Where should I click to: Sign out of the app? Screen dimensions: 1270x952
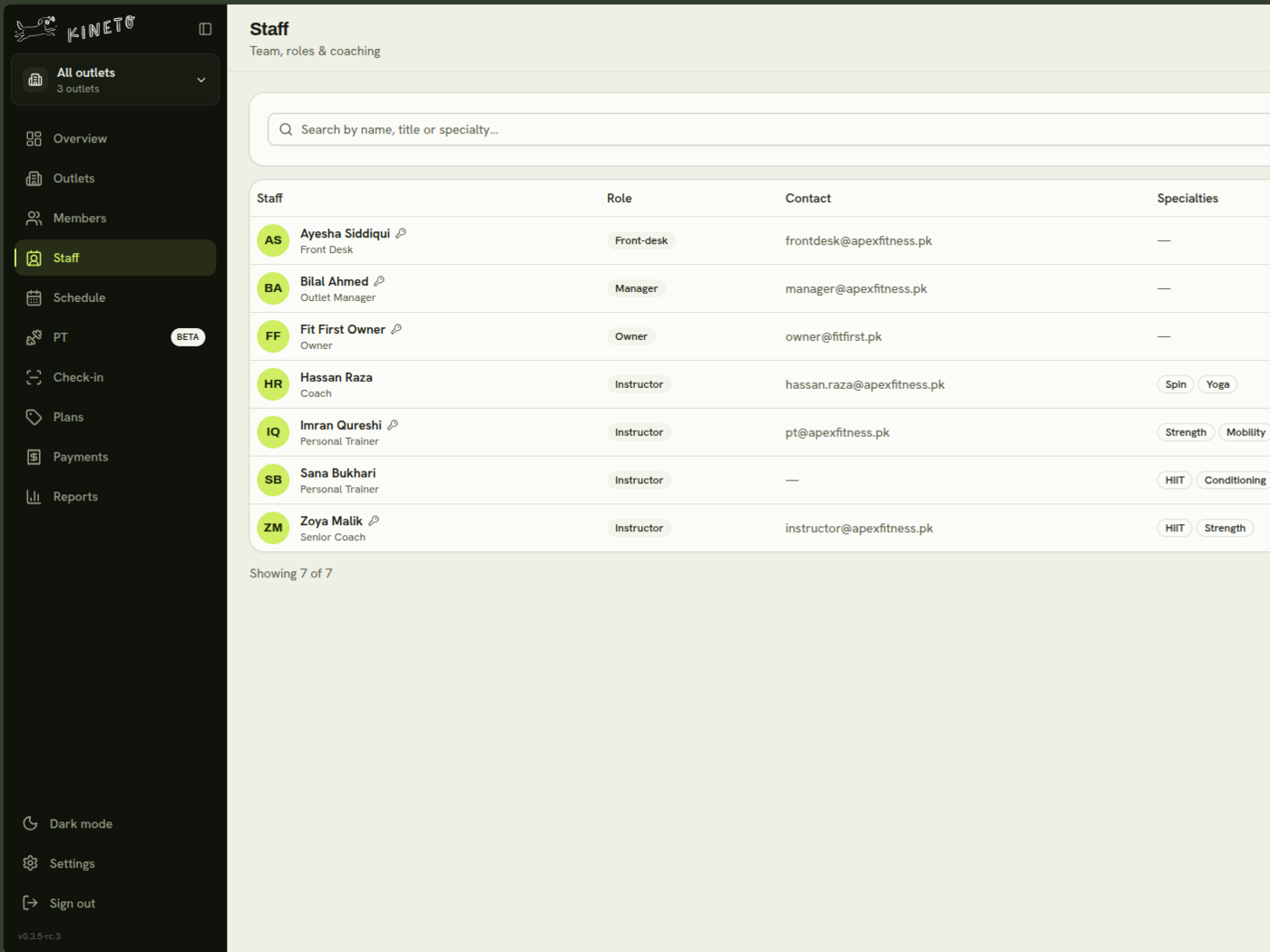[115, 903]
